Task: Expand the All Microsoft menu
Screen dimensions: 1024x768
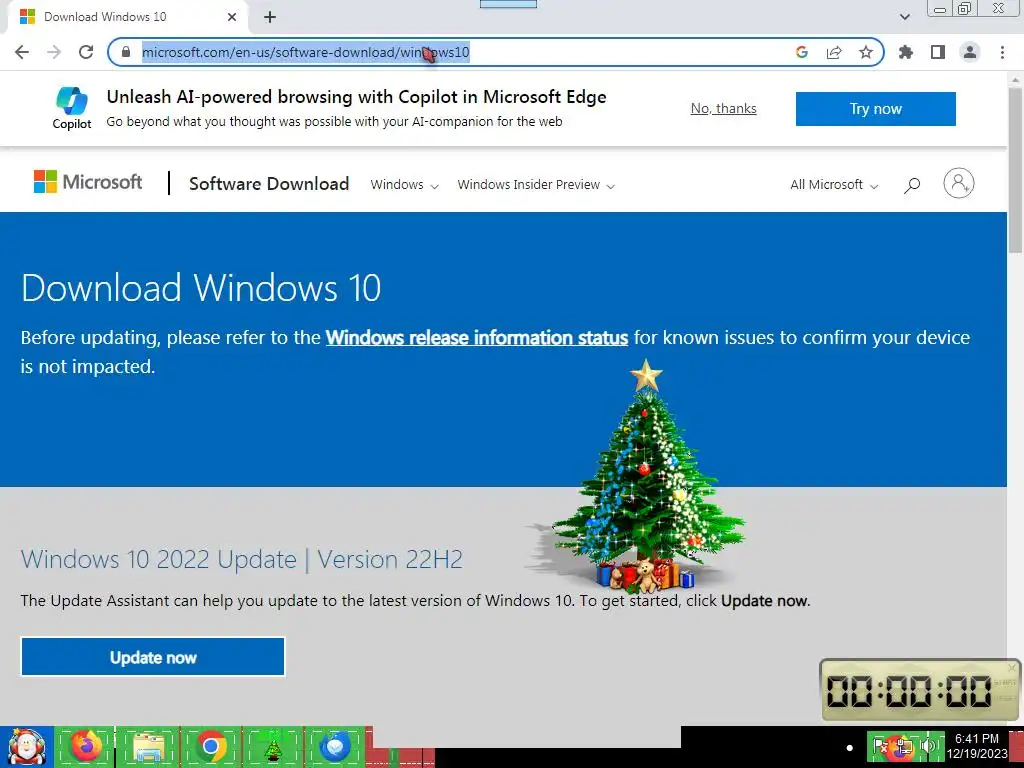Action: [x=834, y=185]
